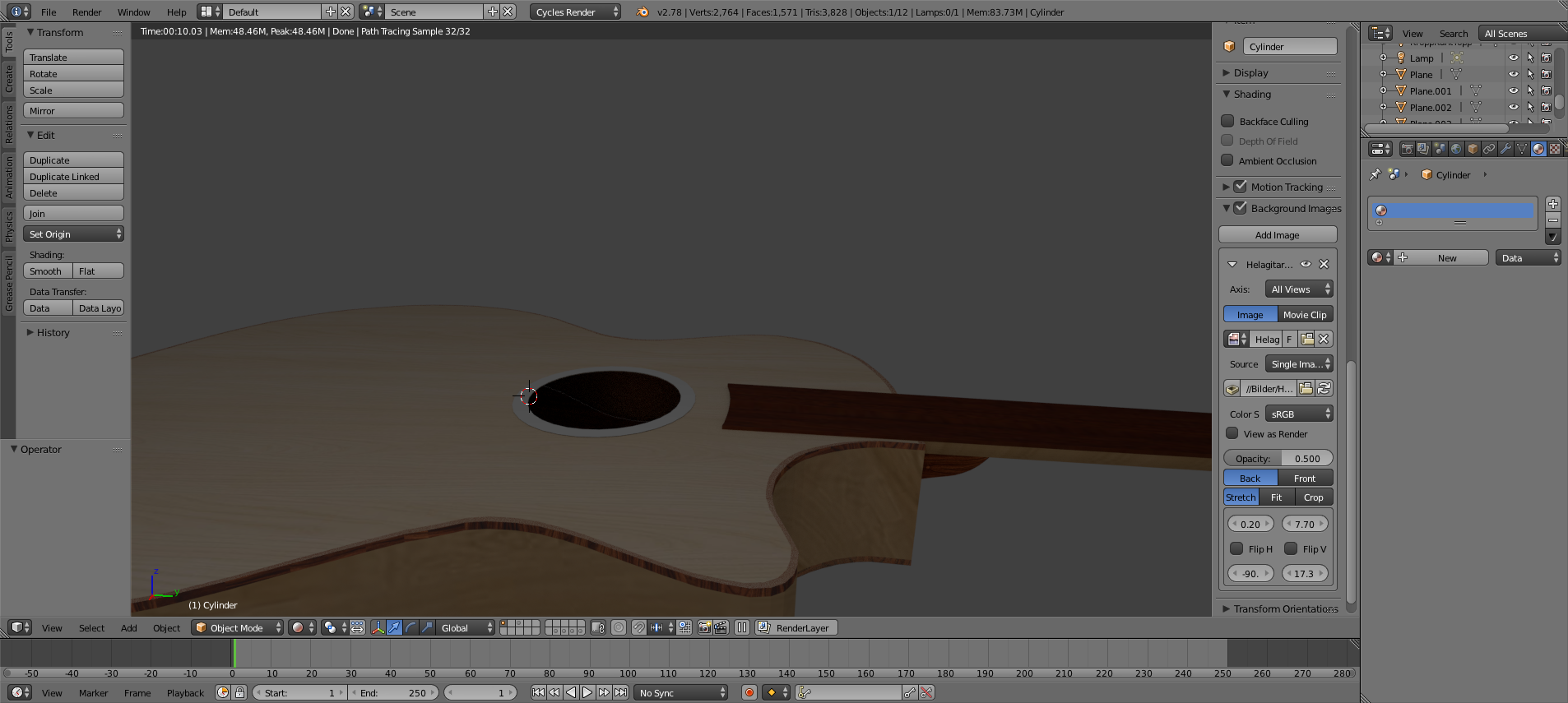Viewport: 1568px width, 703px height.
Task: Open the Window menu
Action: (x=133, y=12)
